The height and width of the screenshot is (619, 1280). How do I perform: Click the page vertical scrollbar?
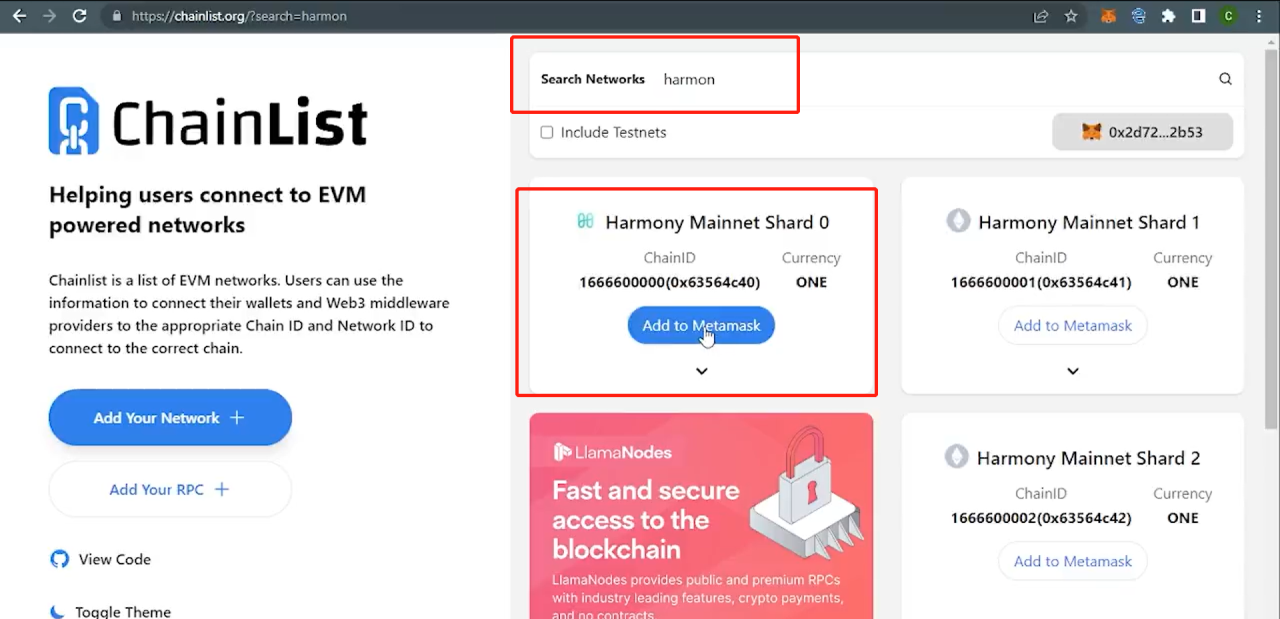[x=1271, y=240]
